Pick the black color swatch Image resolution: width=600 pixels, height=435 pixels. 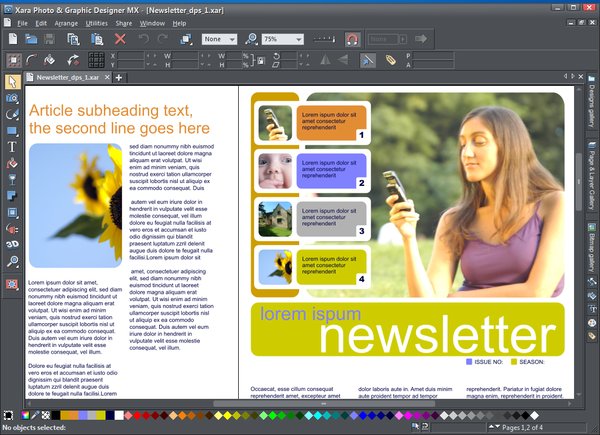point(55,415)
